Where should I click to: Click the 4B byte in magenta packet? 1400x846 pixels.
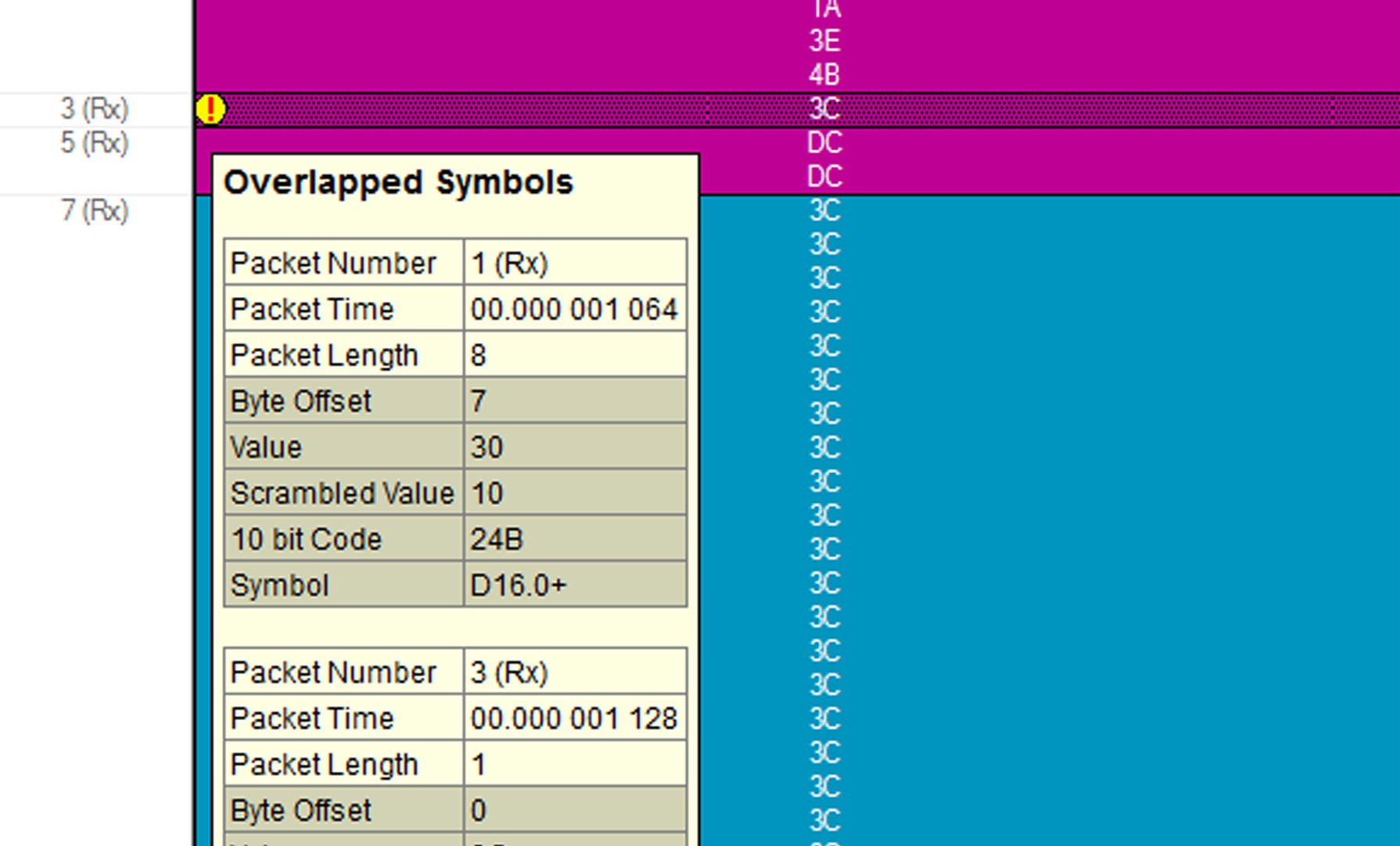click(824, 75)
